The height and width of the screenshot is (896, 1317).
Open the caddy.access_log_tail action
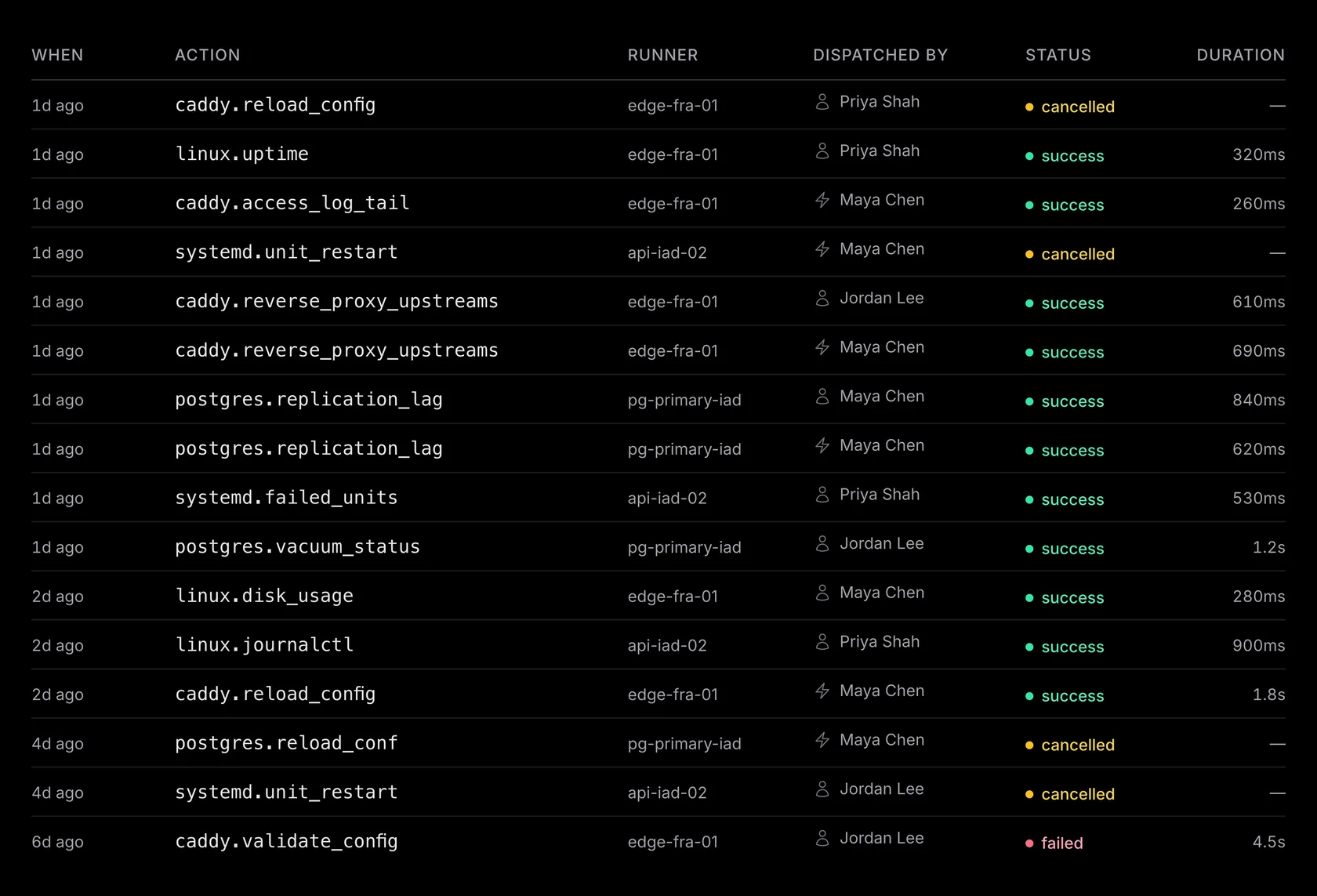[x=292, y=203]
